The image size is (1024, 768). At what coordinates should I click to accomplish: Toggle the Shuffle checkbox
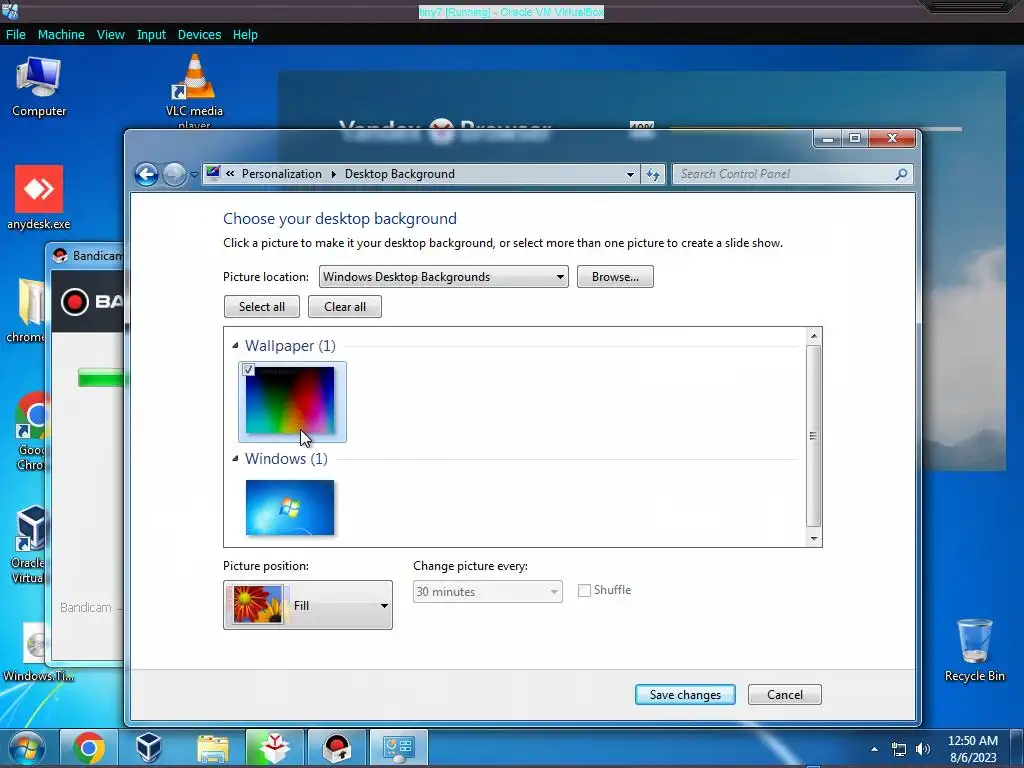tap(584, 590)
